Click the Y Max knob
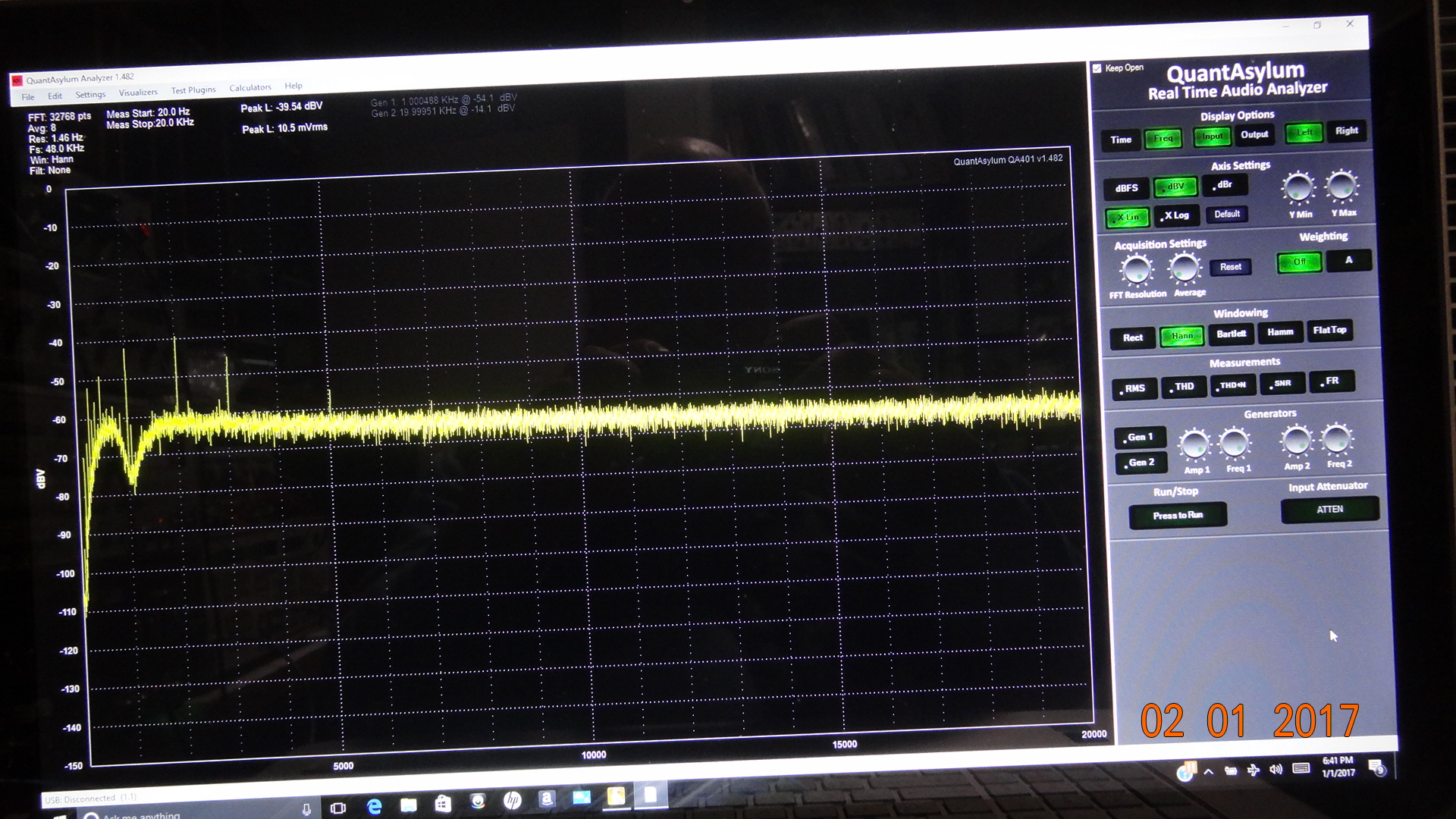Viewport: 1456px width, 819px height. 1341,186
